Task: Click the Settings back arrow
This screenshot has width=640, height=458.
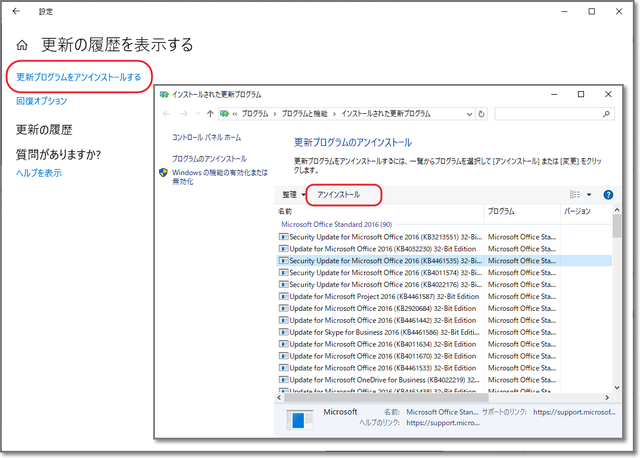Action: pyautogui.click(x=16, y=11)
